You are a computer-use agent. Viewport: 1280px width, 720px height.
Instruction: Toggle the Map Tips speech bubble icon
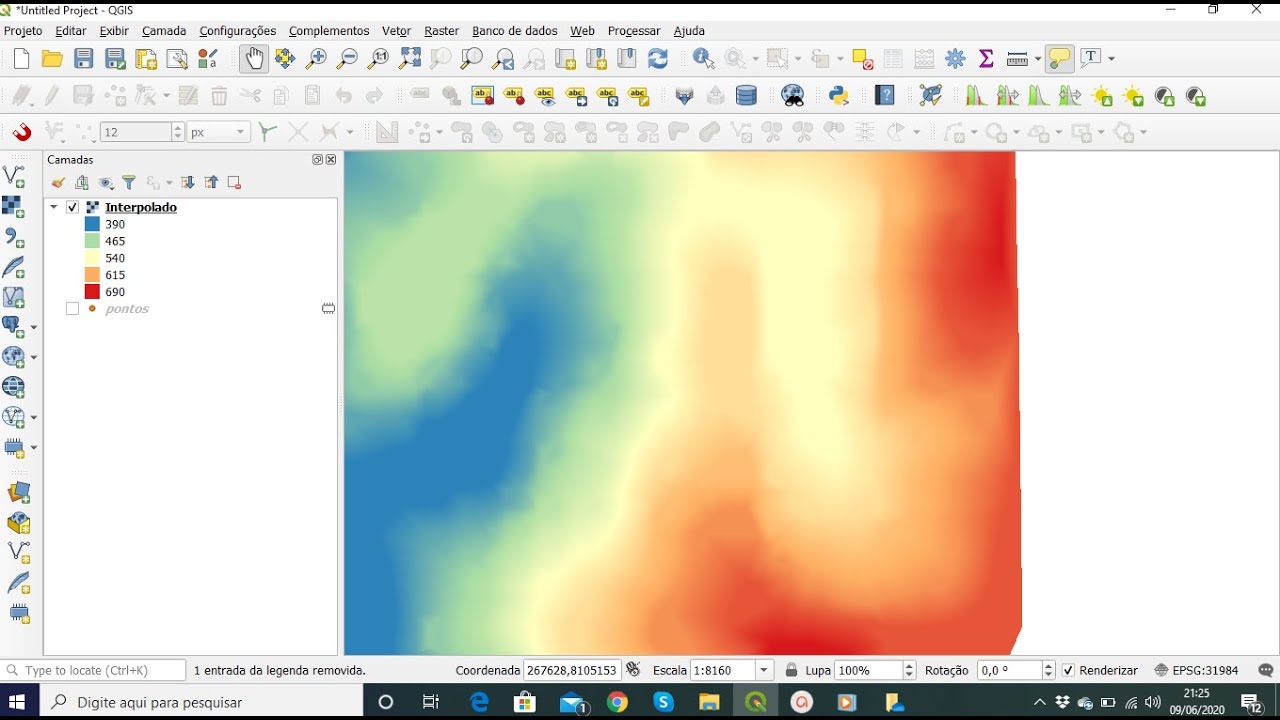click(x=1060, y=59)
